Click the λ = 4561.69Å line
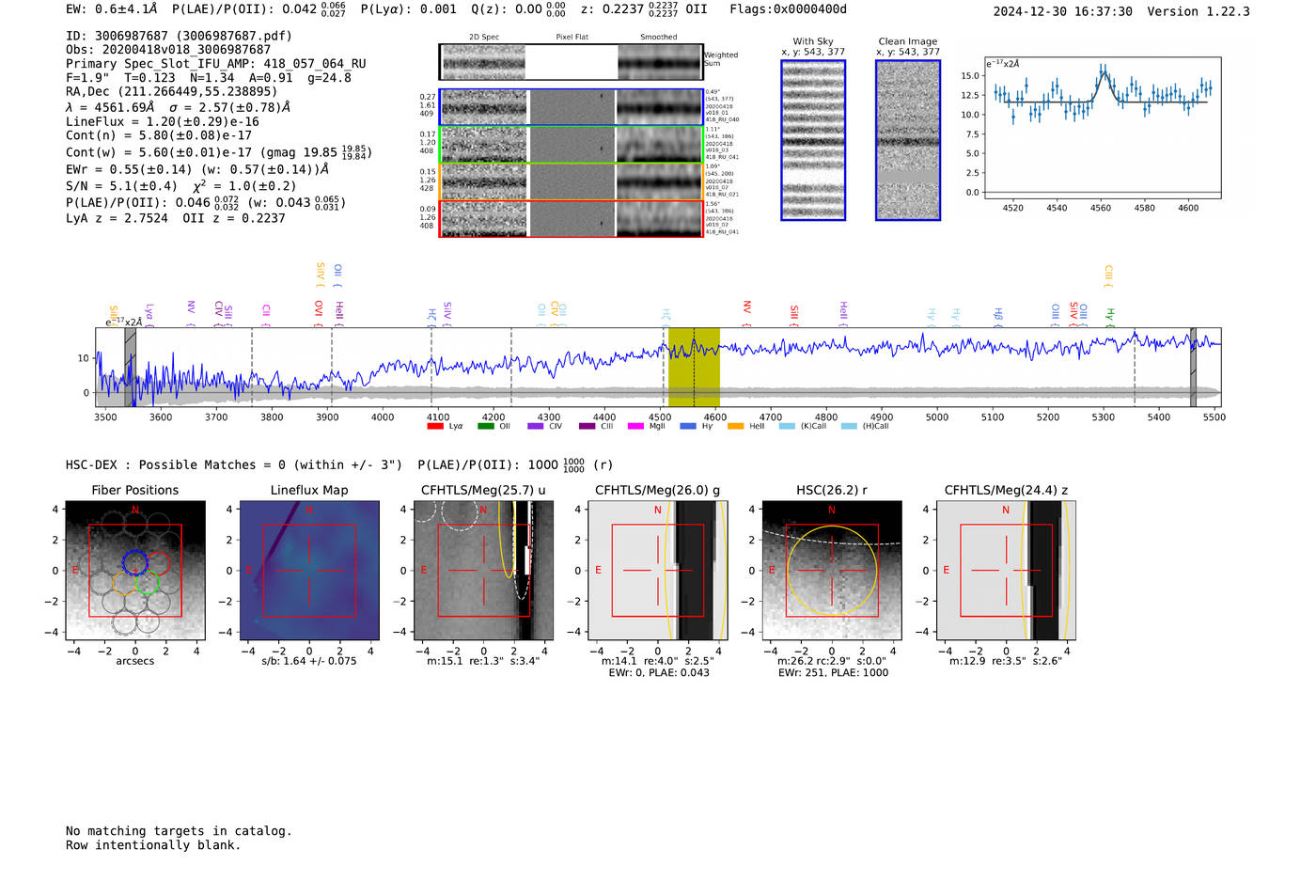Viewport: 1316px width, 896px height. pyautogui.click(x=178, y=107)
